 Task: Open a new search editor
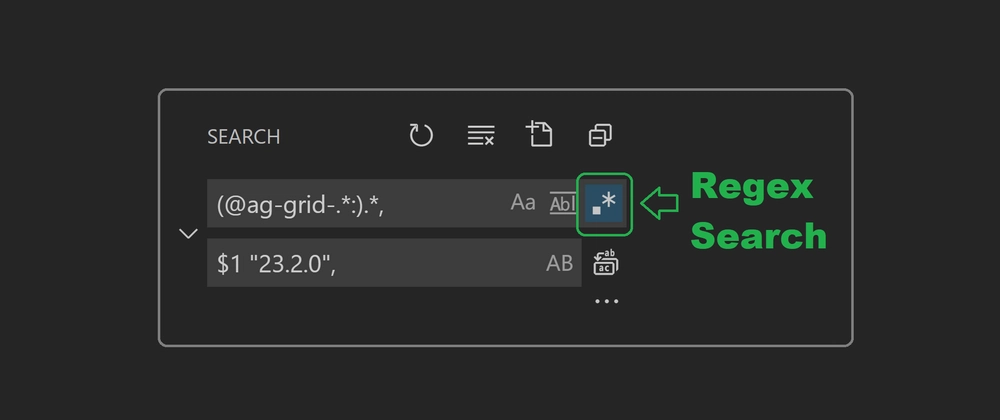[x=540, y=134]
